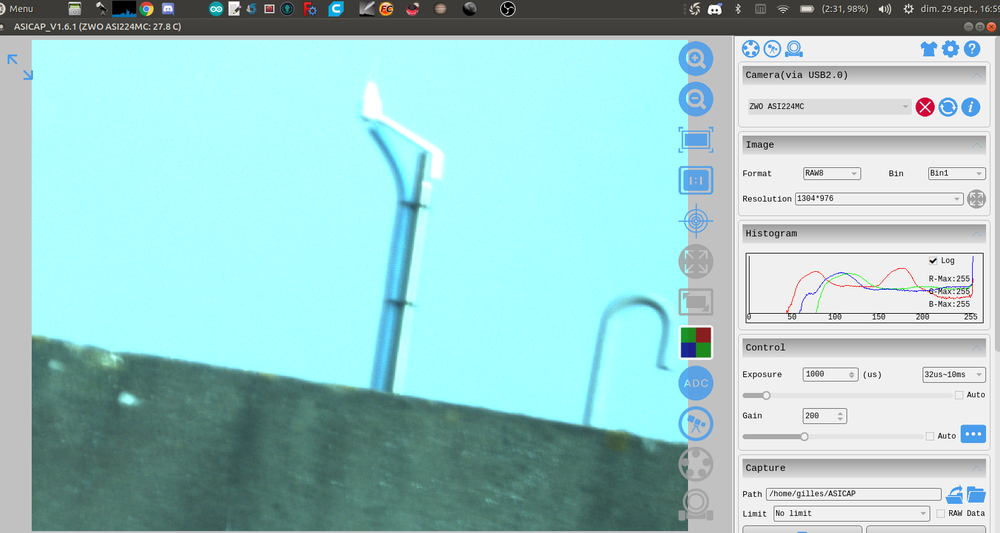Click the fit-to-window view icon
The width and height of the screenshot is (1000, 533).
coord(695,140)
